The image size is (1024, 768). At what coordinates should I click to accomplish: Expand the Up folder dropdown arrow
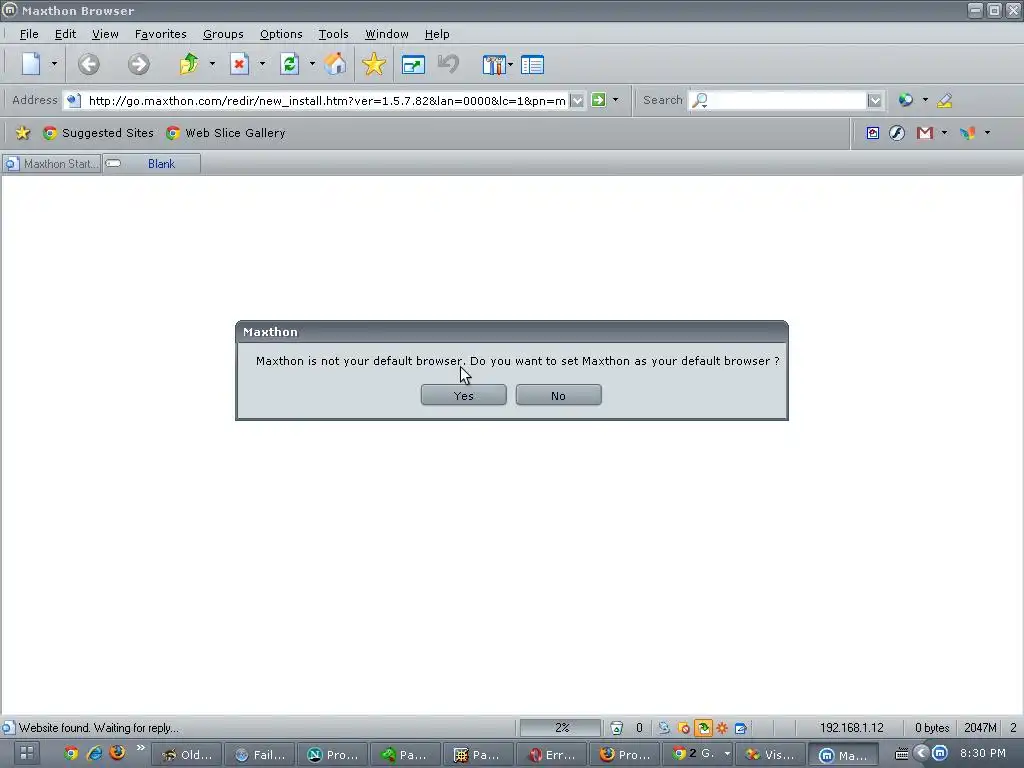[212, 64]
